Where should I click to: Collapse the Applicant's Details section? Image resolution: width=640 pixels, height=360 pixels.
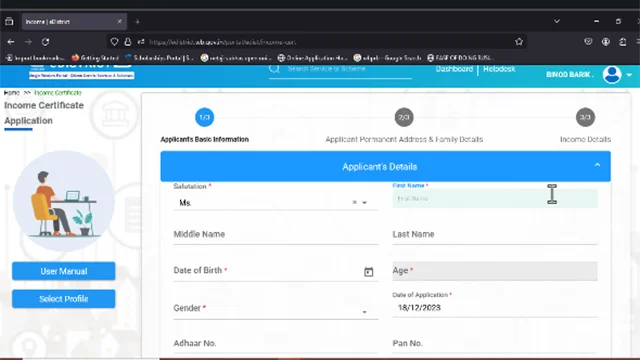597,165
